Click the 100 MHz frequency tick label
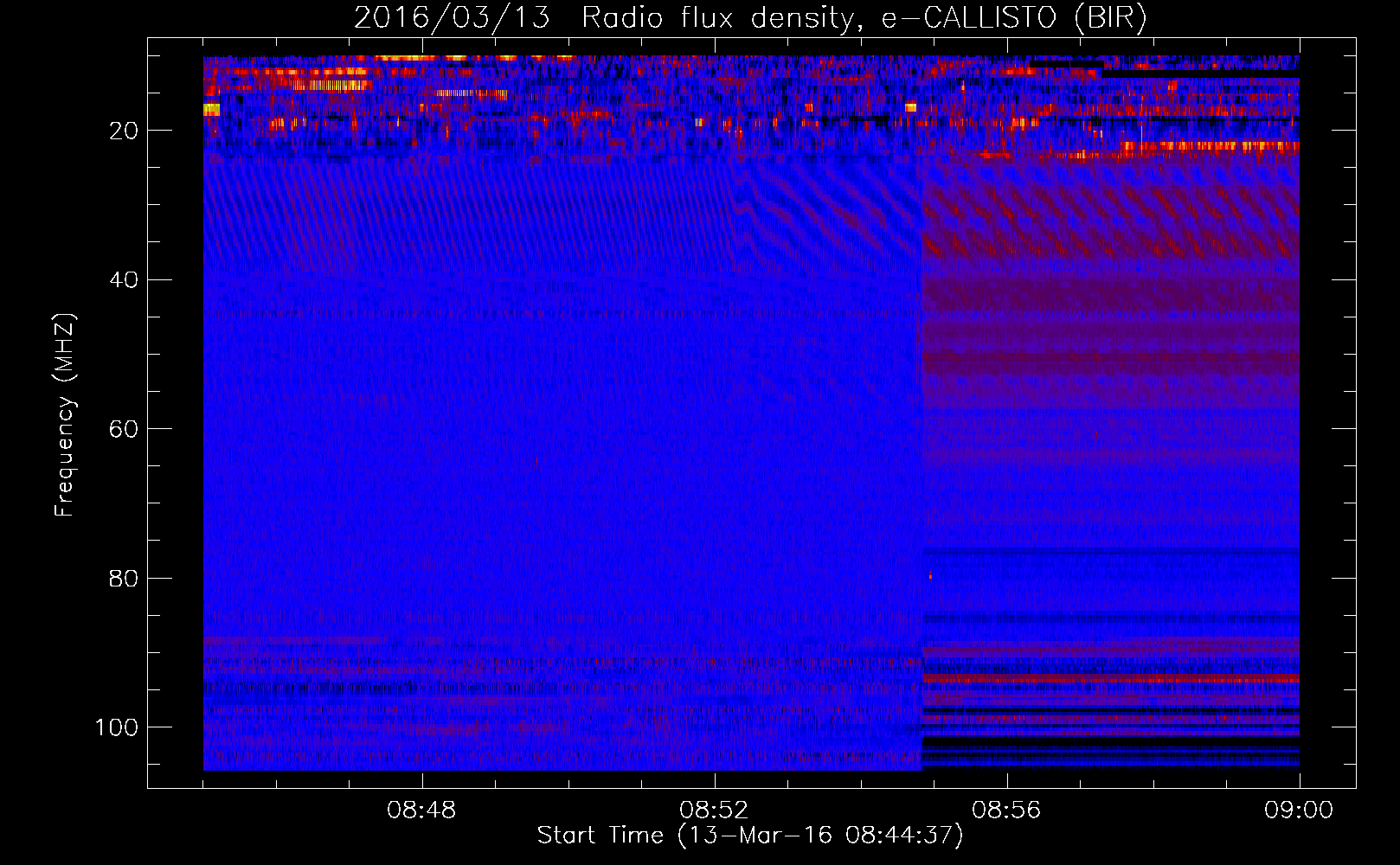Screen dimensions: 1400x865 [117, 727]
